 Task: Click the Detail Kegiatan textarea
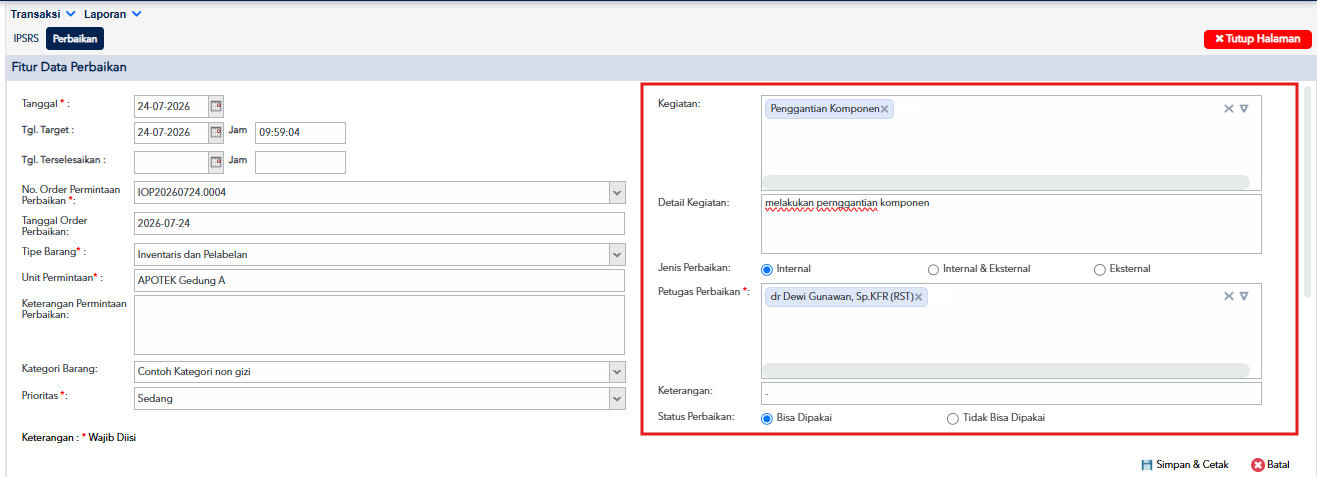(x=1011, y=224)
